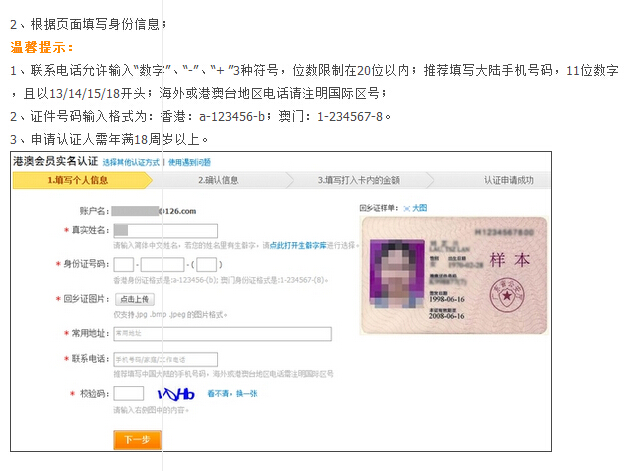Focus the 常用地址 address field
The height and width of the screenshot is (471, 625).
click(221, 333)
